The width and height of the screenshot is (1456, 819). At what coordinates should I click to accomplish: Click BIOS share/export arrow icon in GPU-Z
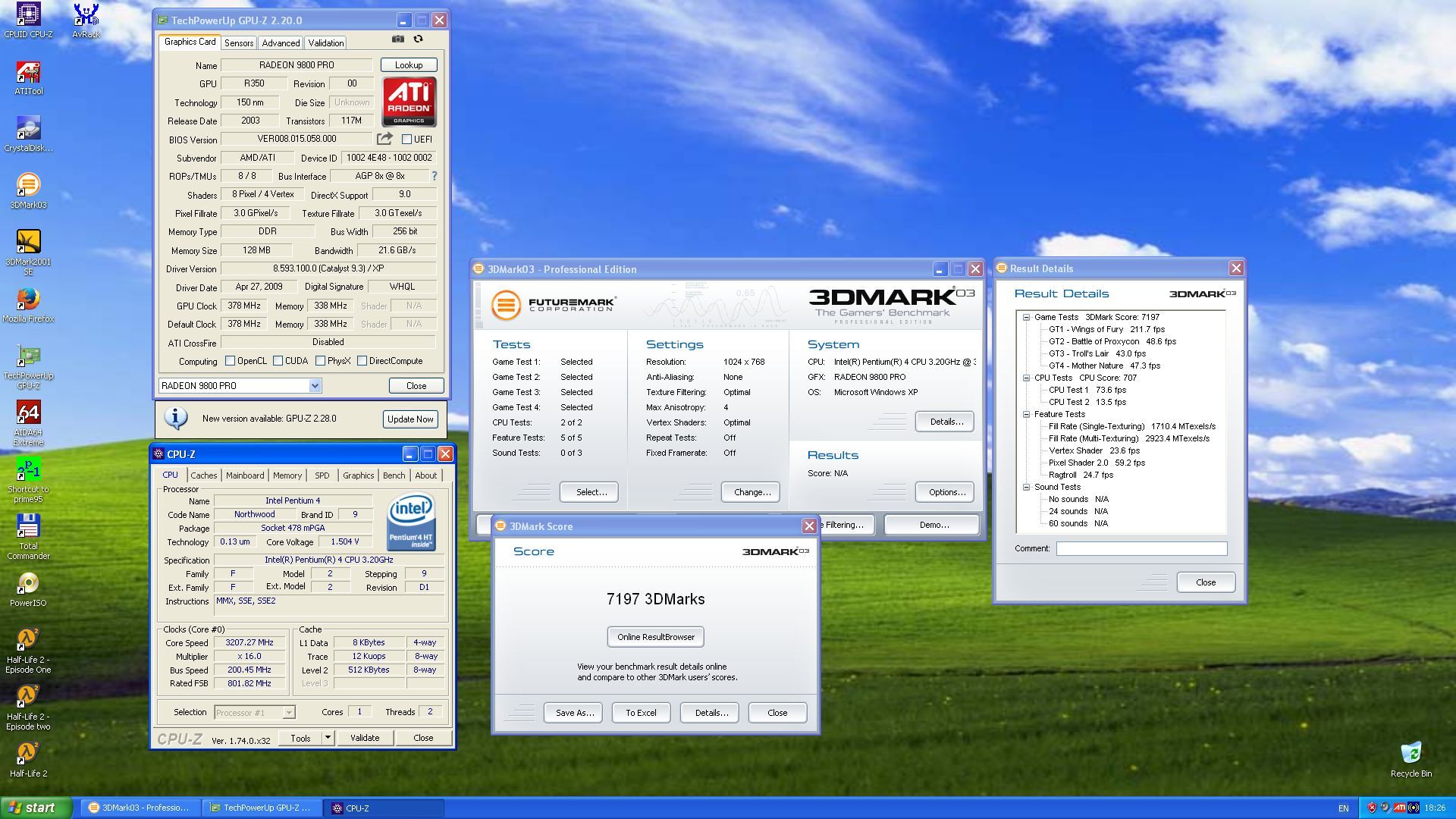(384, 139)
